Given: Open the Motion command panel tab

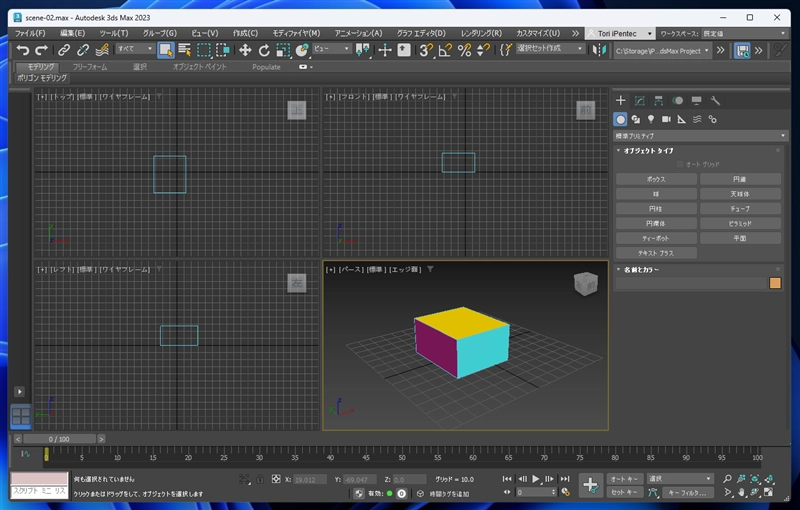Looking at the screenshot, I should pos(678,100).
